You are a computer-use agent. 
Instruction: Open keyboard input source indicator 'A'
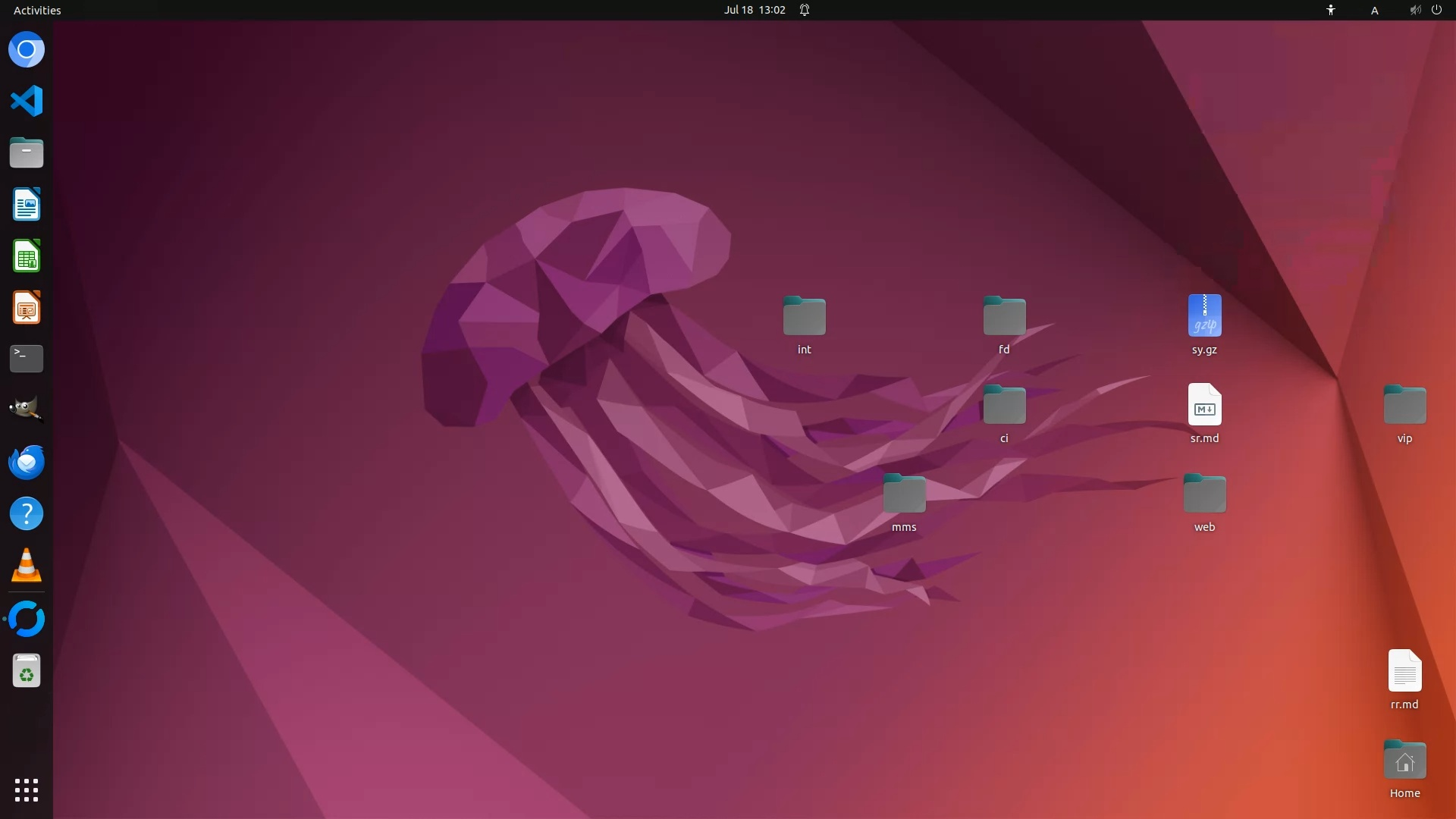pyautogui.click(x=1374, y=10)
